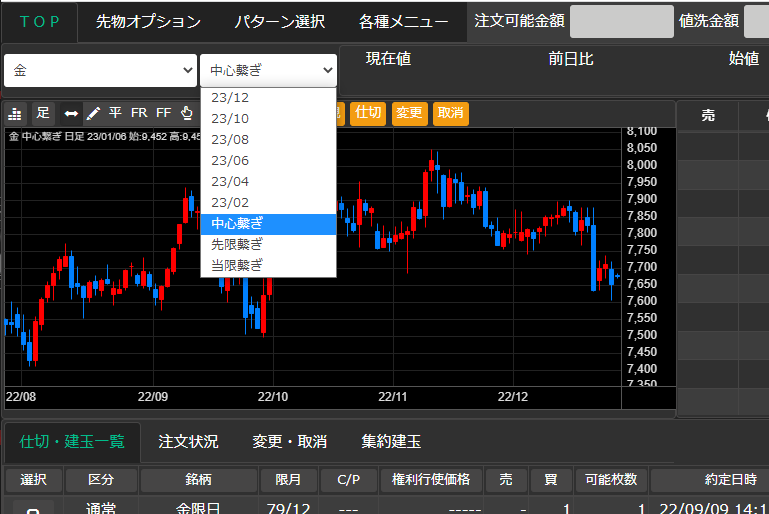The image size is (769, 514).
Task: Click the chart type bar icon
Action: (x=15, y=113)
